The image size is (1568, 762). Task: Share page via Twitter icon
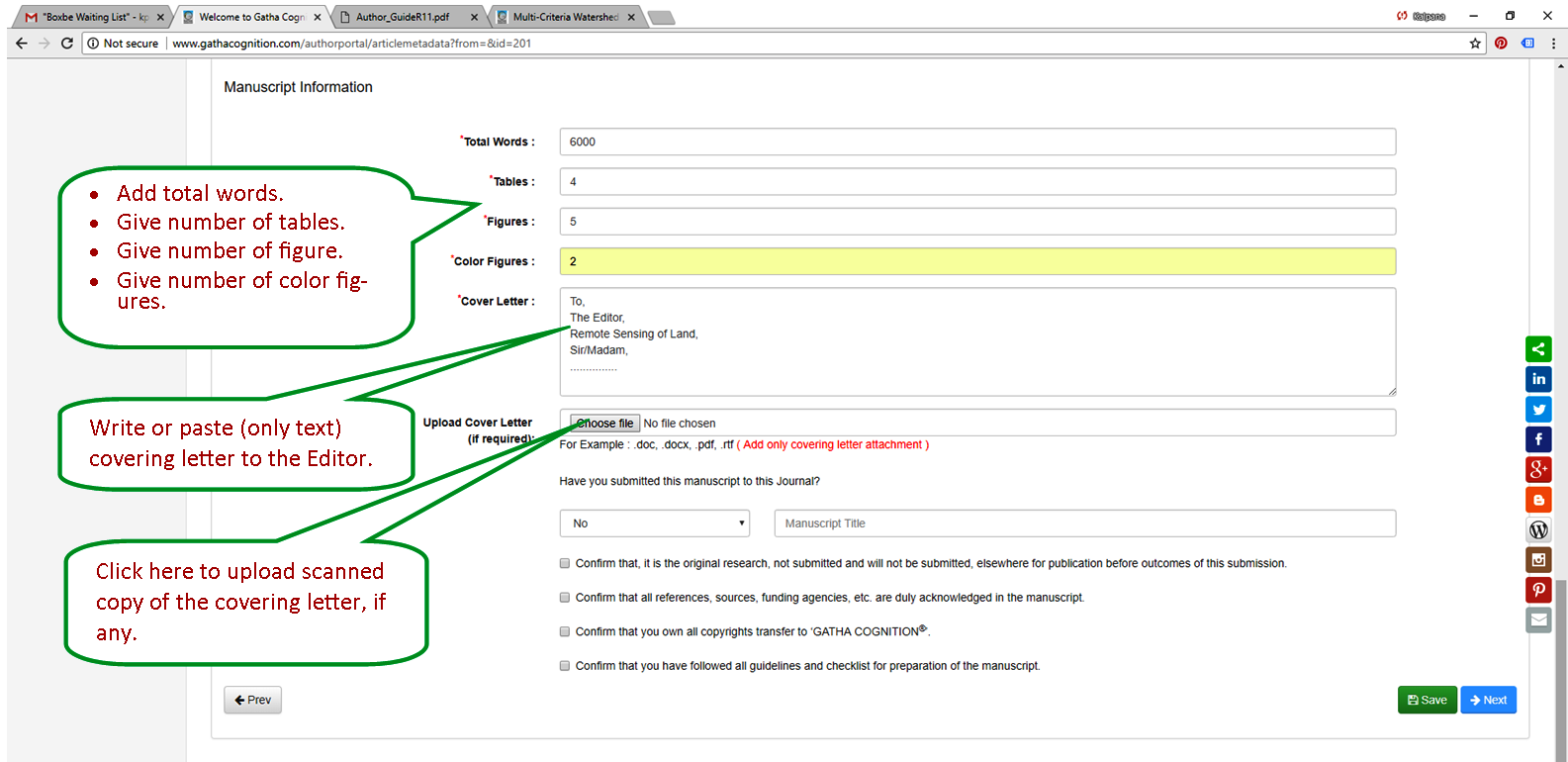[1538, 410]
